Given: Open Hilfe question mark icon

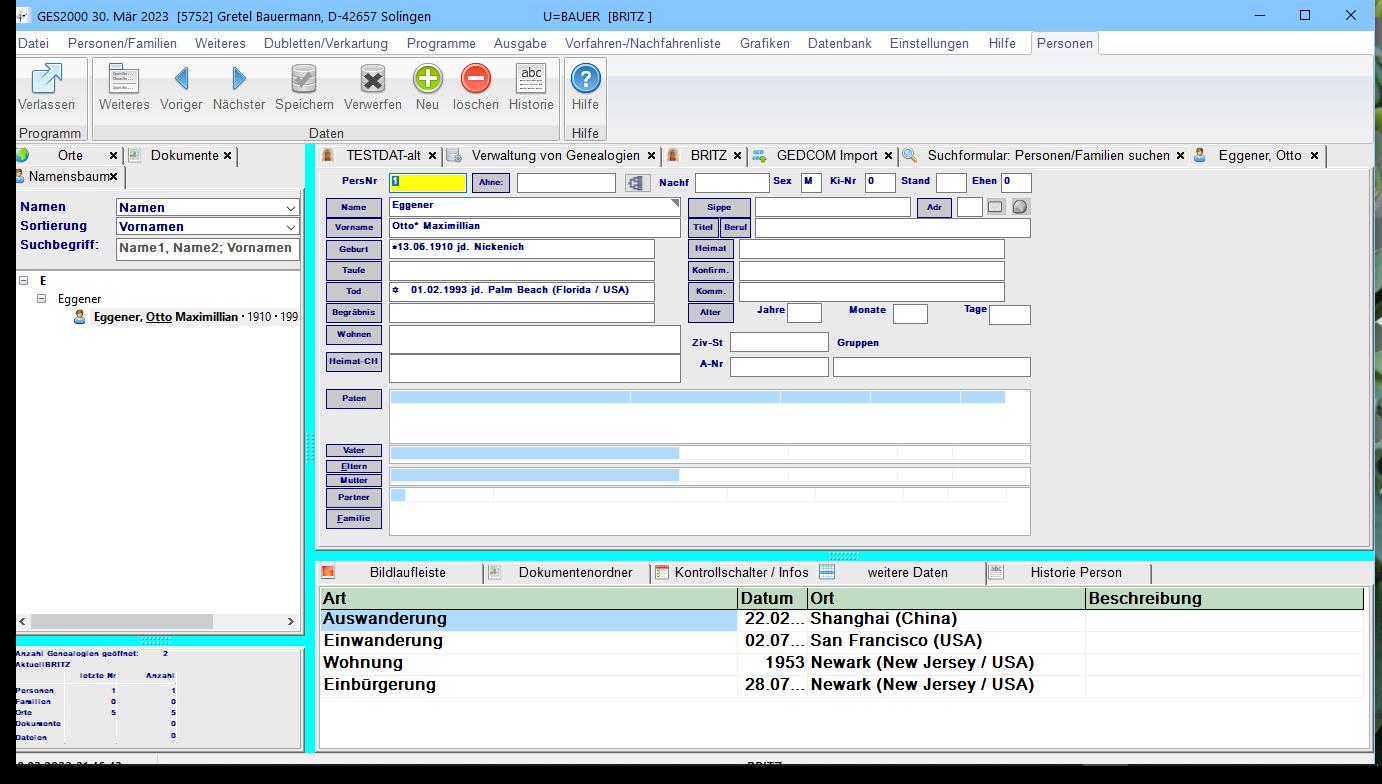Looking at the screenshot, I should (x=585, y=78).
